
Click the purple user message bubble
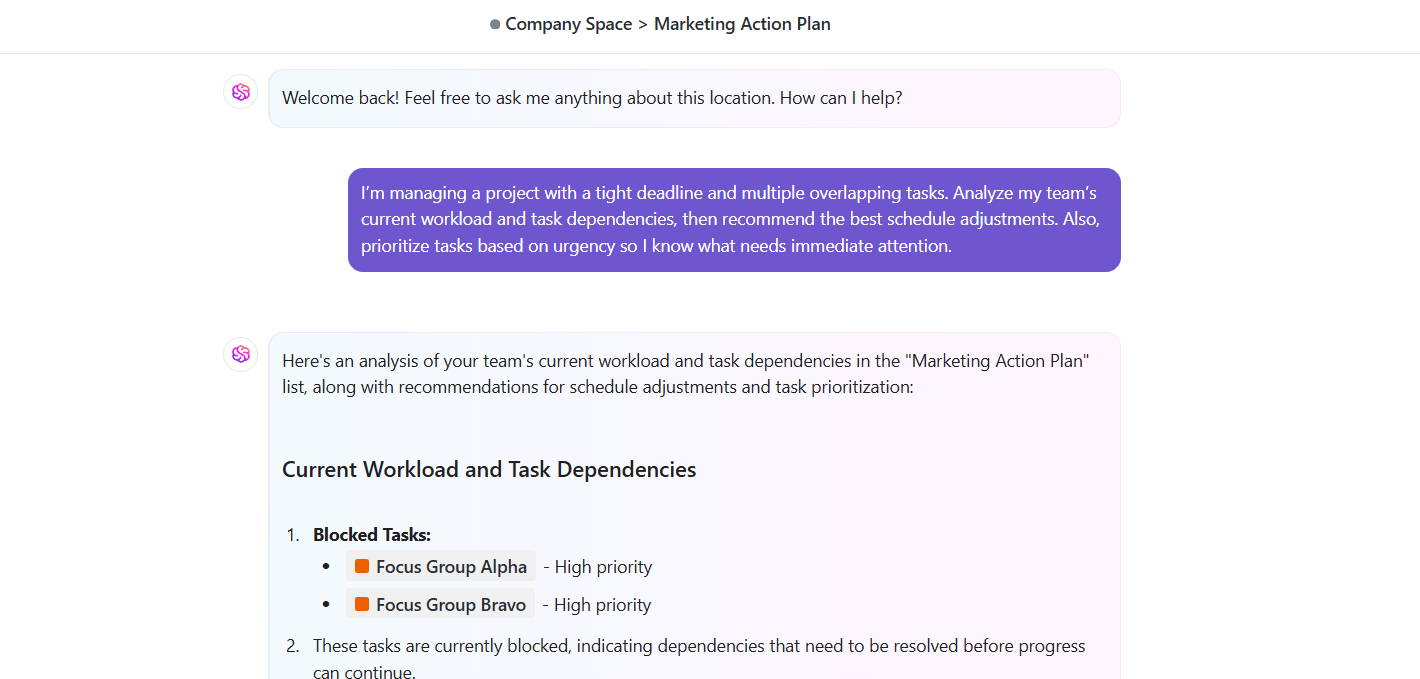734,219
